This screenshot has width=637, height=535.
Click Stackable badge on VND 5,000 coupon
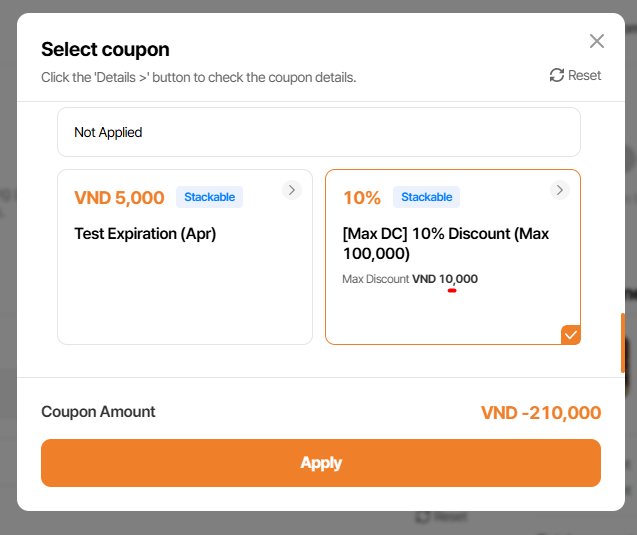[209, 197]
